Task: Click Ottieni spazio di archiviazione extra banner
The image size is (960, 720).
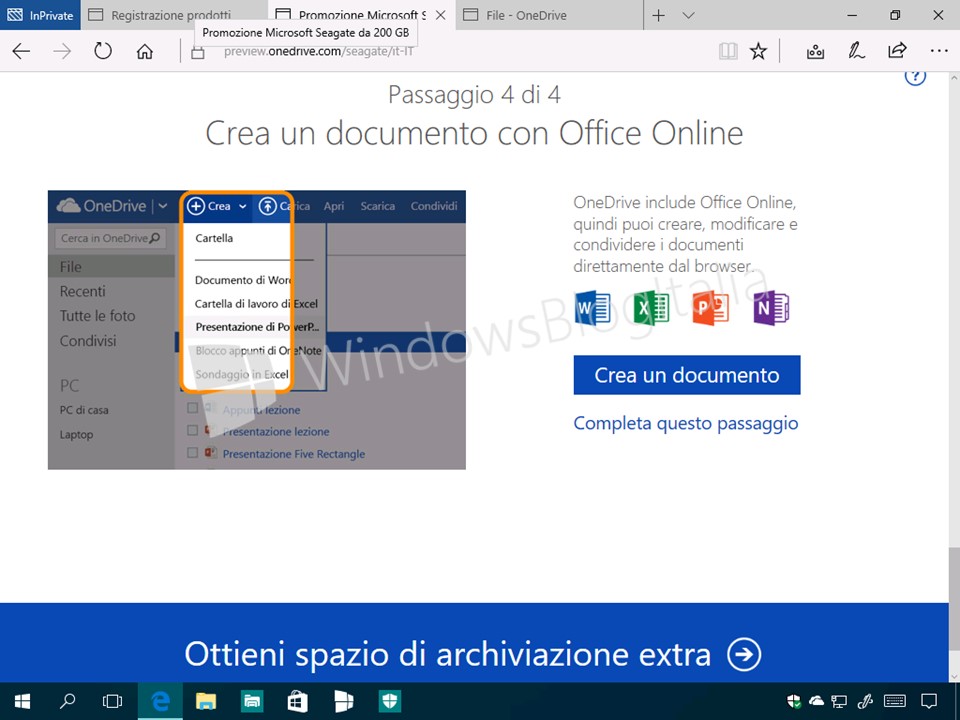Action: [x=474, y=642]
